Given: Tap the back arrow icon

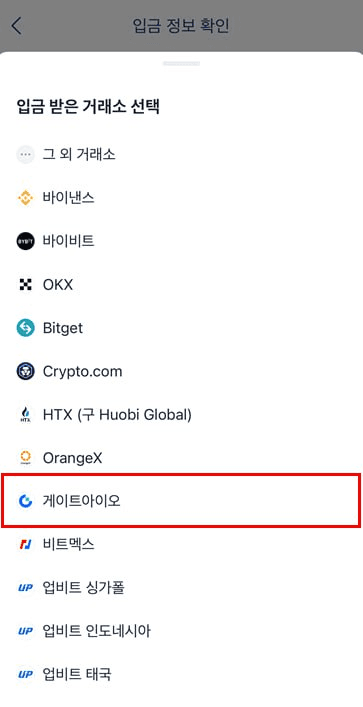Looking at the screenshot, I should pos(16,26).
